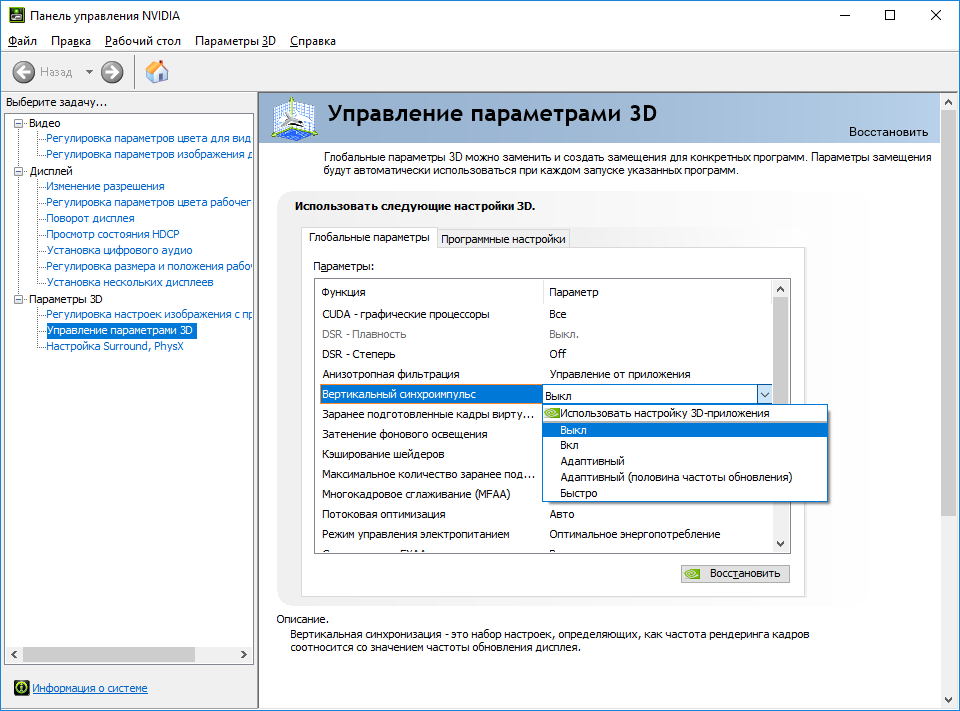The image size is (960, 711).
Task: Choose Вкл in the dropdown list
Action: click(685, 445)
